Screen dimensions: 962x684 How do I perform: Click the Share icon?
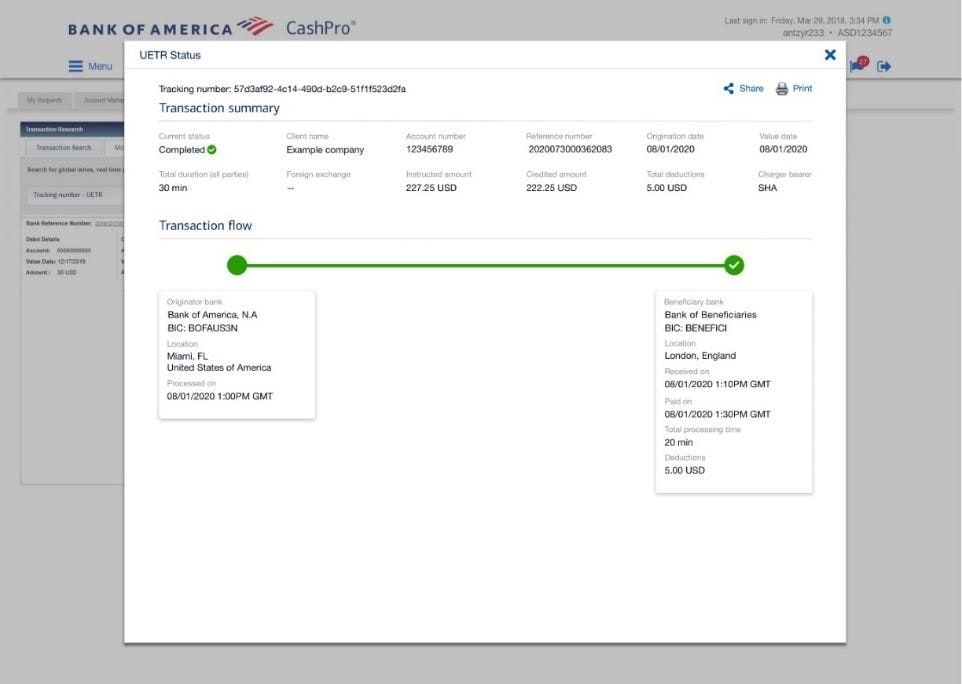(728, 88)
